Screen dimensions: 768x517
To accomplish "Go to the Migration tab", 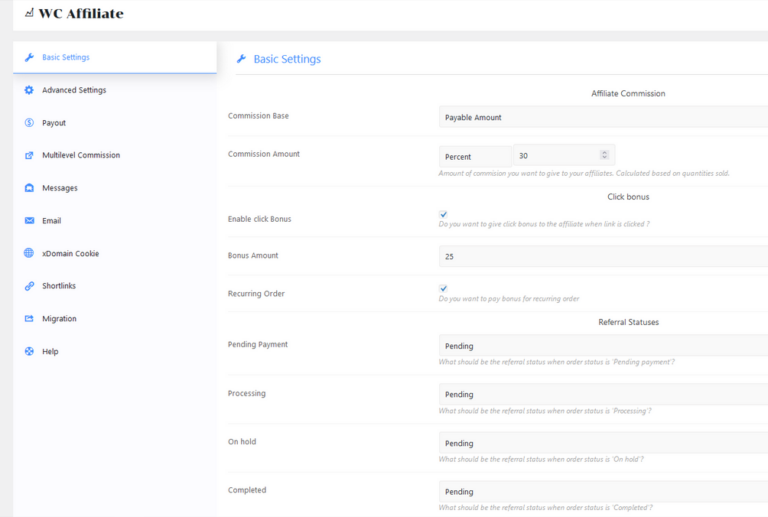I will point(115,319).
